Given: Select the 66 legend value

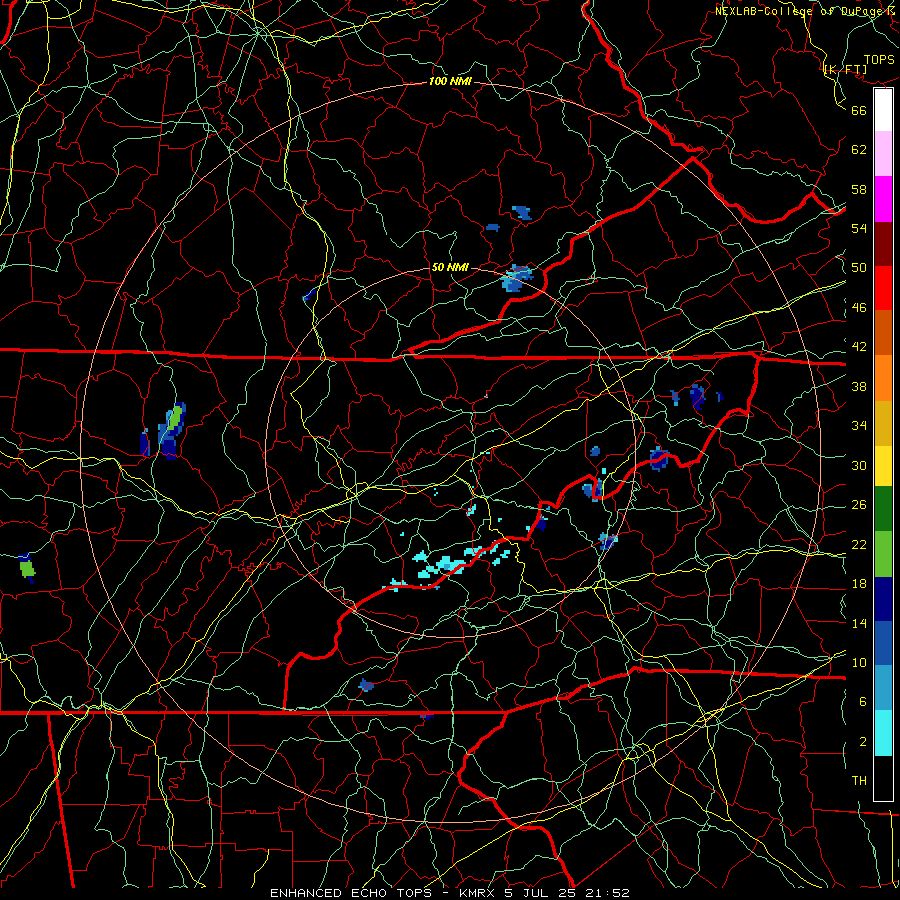Looking at the screenshot, I should [x=859, y=110].
